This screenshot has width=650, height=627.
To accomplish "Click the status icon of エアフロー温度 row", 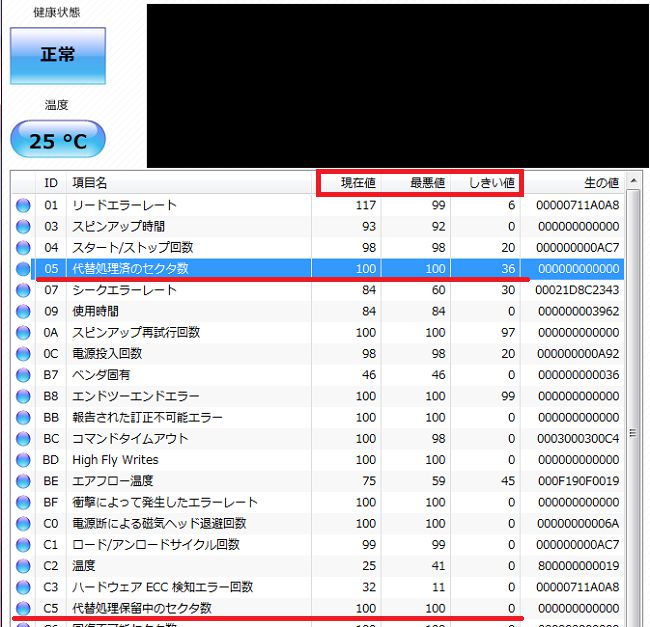I will coord(23,481).
